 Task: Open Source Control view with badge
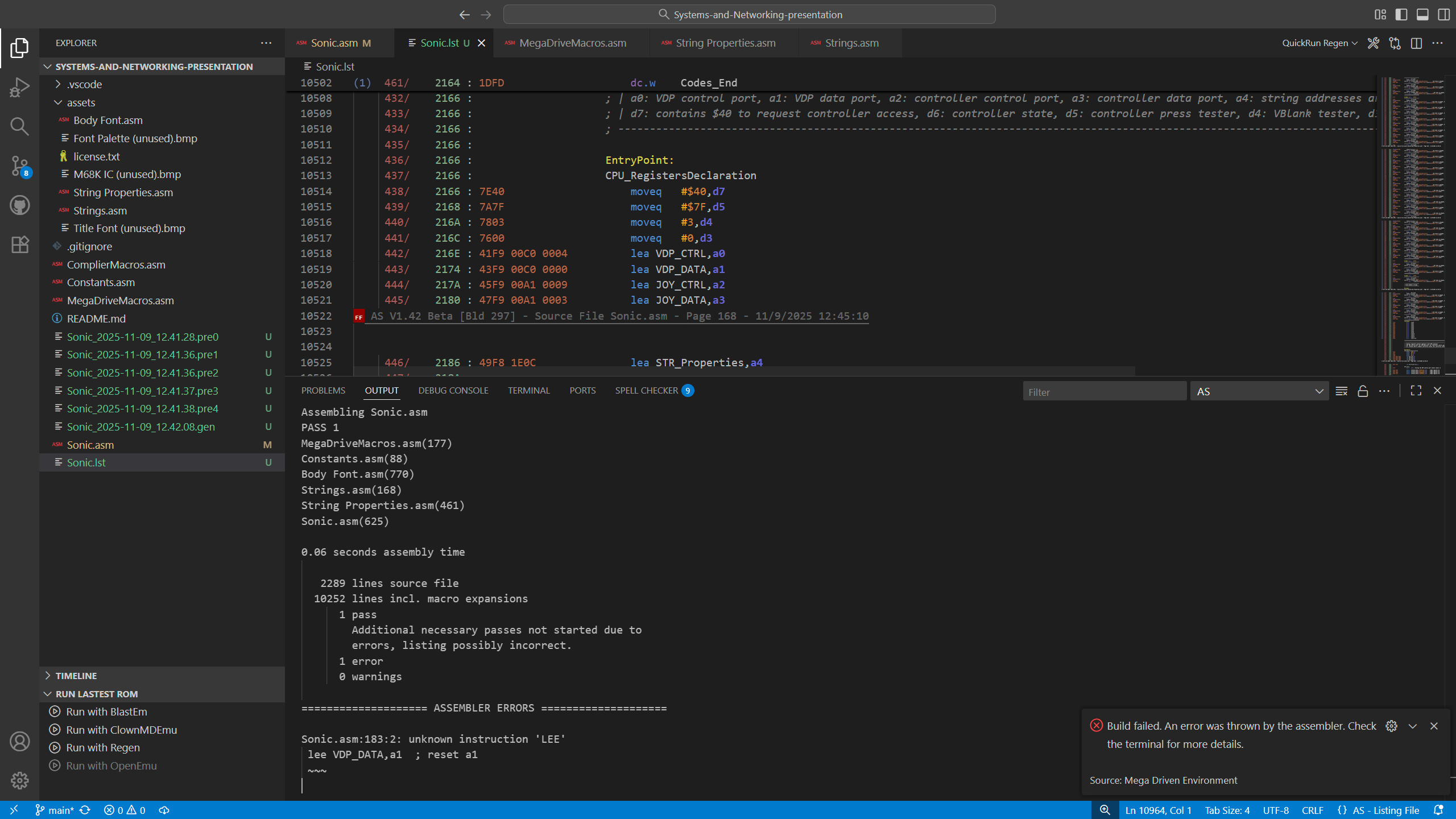19,166
